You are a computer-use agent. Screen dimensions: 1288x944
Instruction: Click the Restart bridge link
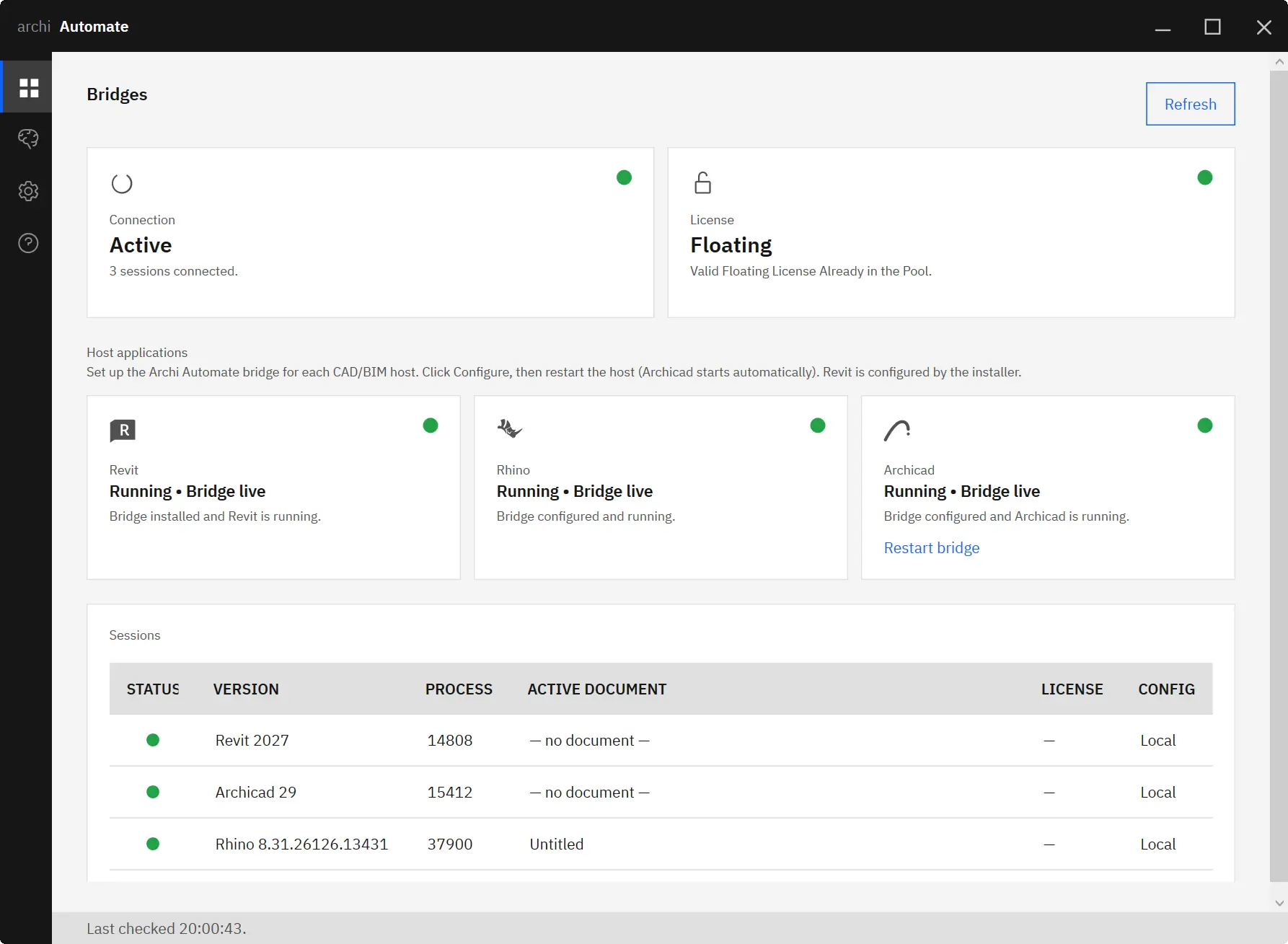pos(932,548)
